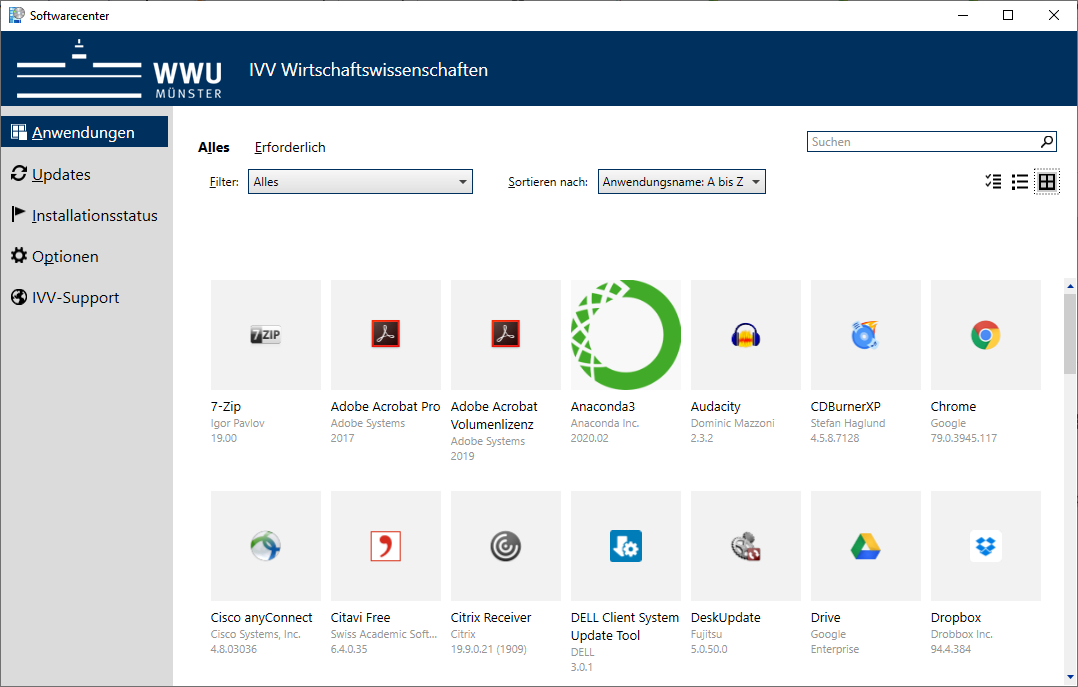The height and width of the screenshot is (687, 1078).
Task: Open DELL Client System Update Tool icon
Action: (x=626, y=546)
